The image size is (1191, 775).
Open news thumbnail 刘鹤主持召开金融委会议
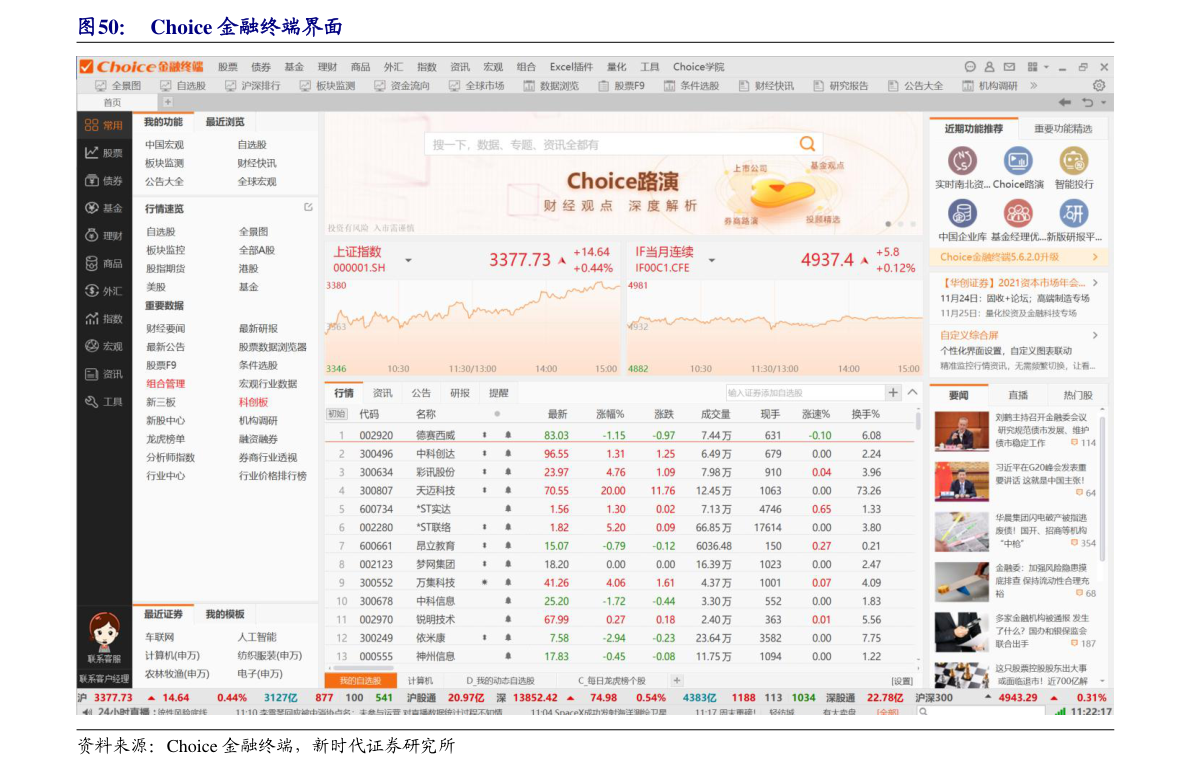(962, 430)
